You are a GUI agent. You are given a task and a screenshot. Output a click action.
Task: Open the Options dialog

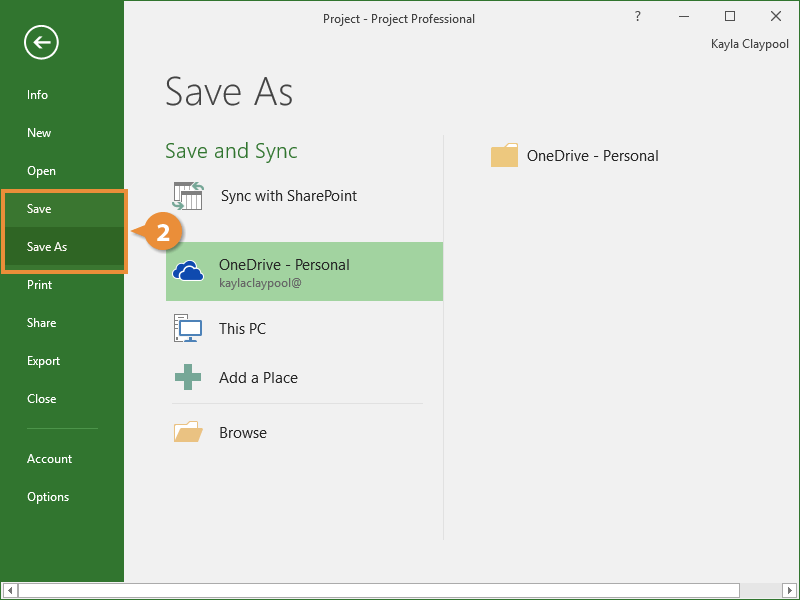coord(48,497)
